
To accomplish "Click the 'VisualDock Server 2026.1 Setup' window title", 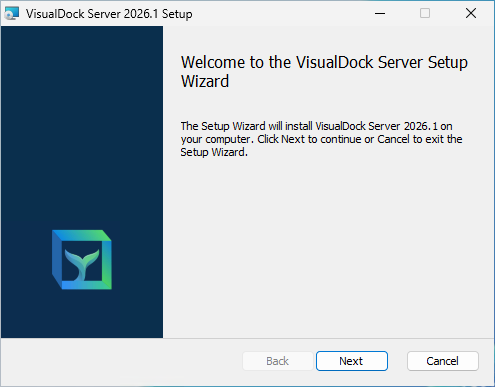I will pyautogui.click(x=109, y=14).
